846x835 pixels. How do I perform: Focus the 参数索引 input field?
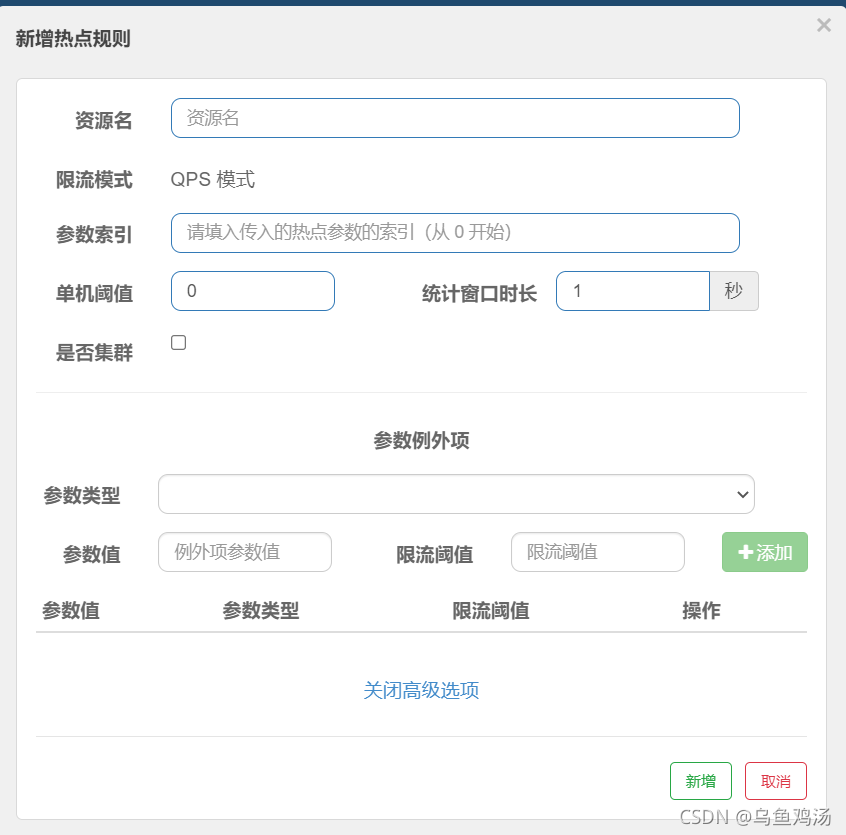click(455, 232)
